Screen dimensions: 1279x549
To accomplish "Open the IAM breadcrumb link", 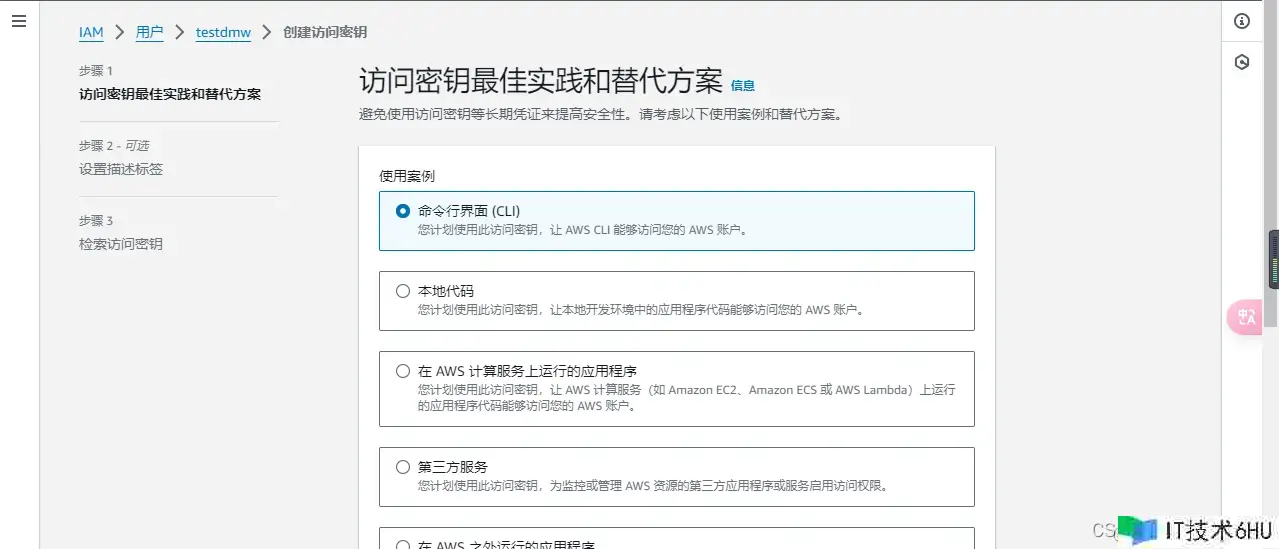I will tap(91, 32).
